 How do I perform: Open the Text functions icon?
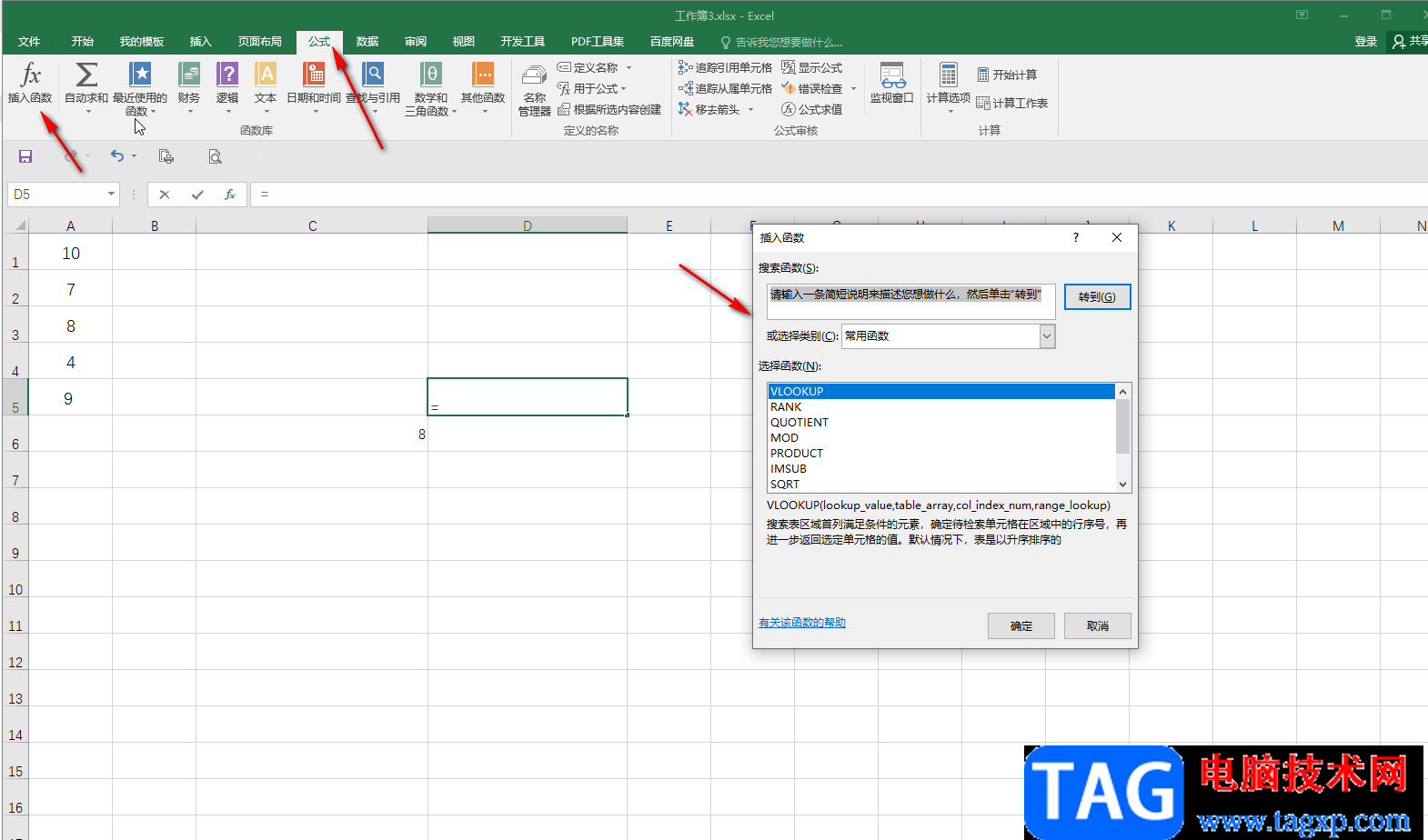266,87
